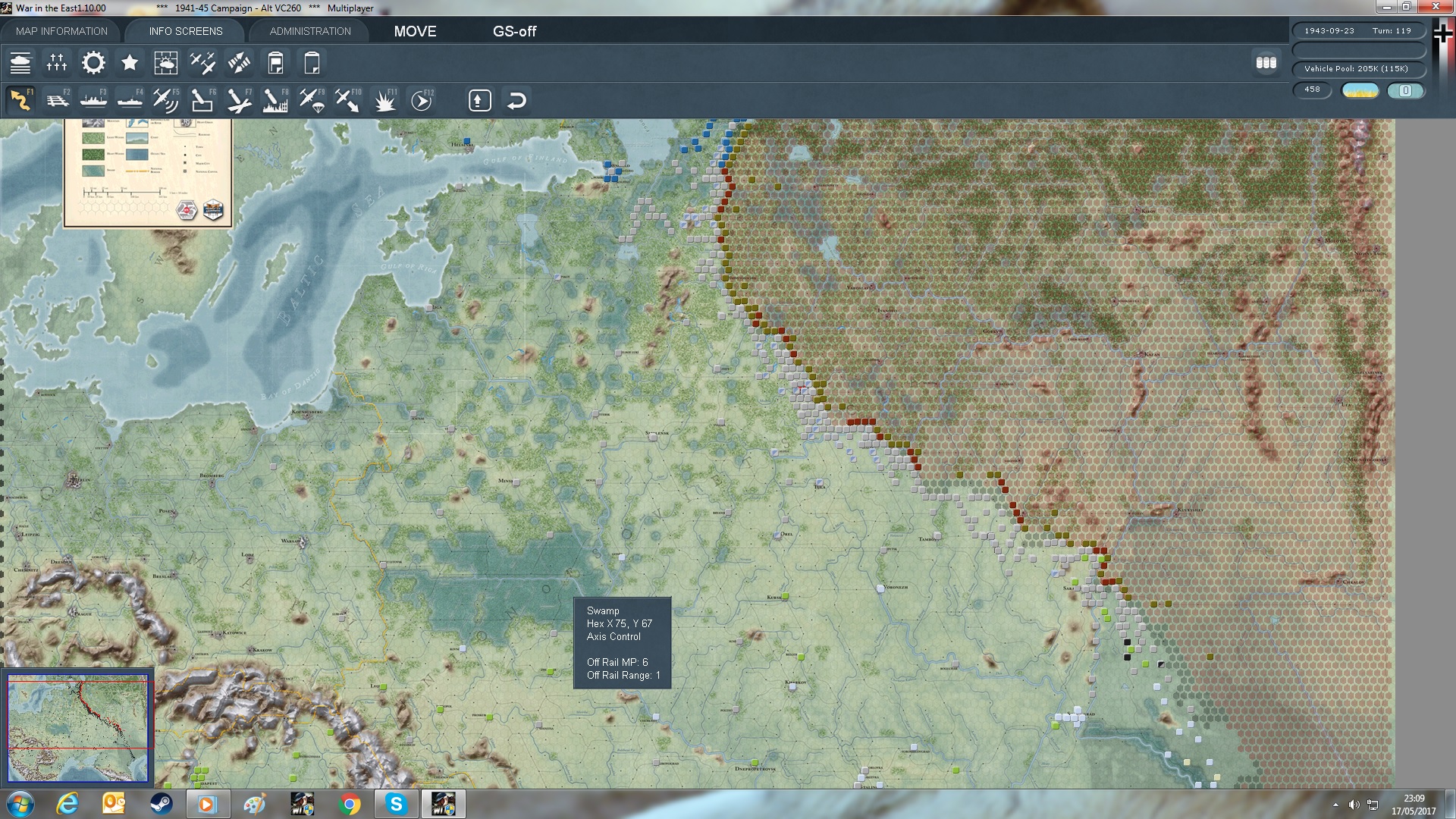The image size is (1456, 819).
Task: Launch Internet Explorer from taskbar
Action: pyautogui.click(x=67, y=804)
